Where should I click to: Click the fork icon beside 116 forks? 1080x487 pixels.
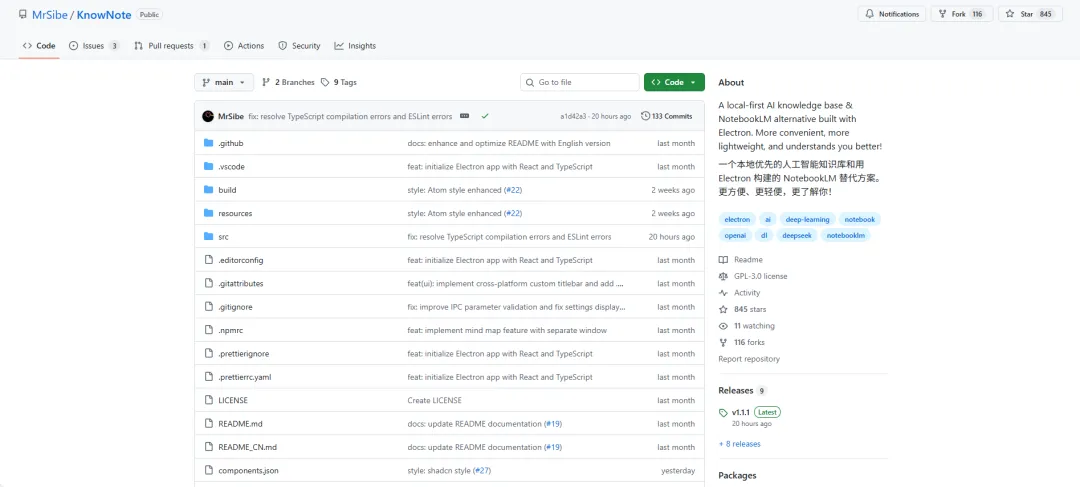click(723, 342)
